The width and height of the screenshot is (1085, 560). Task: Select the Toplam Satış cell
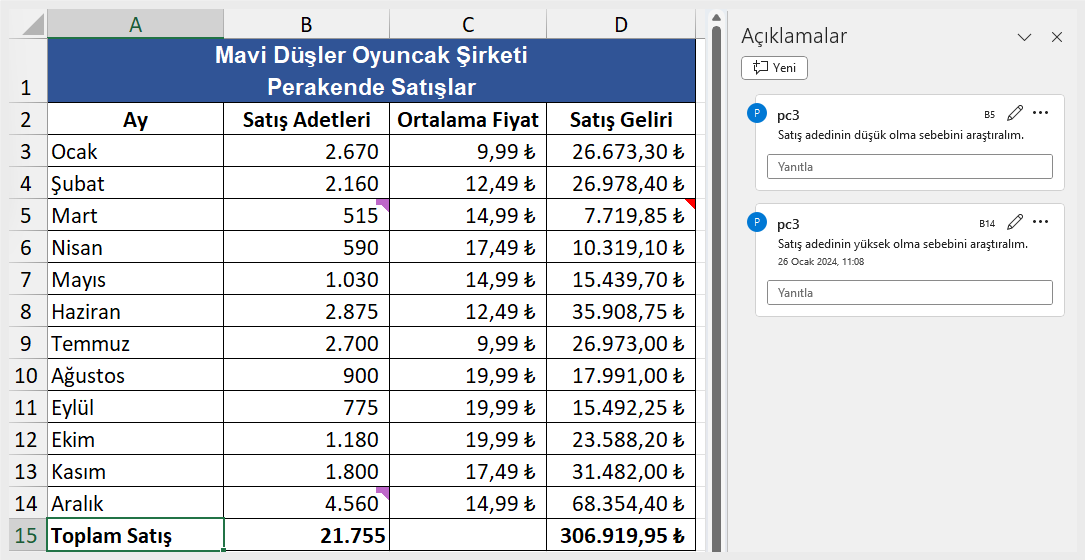(x=136, y=535)
